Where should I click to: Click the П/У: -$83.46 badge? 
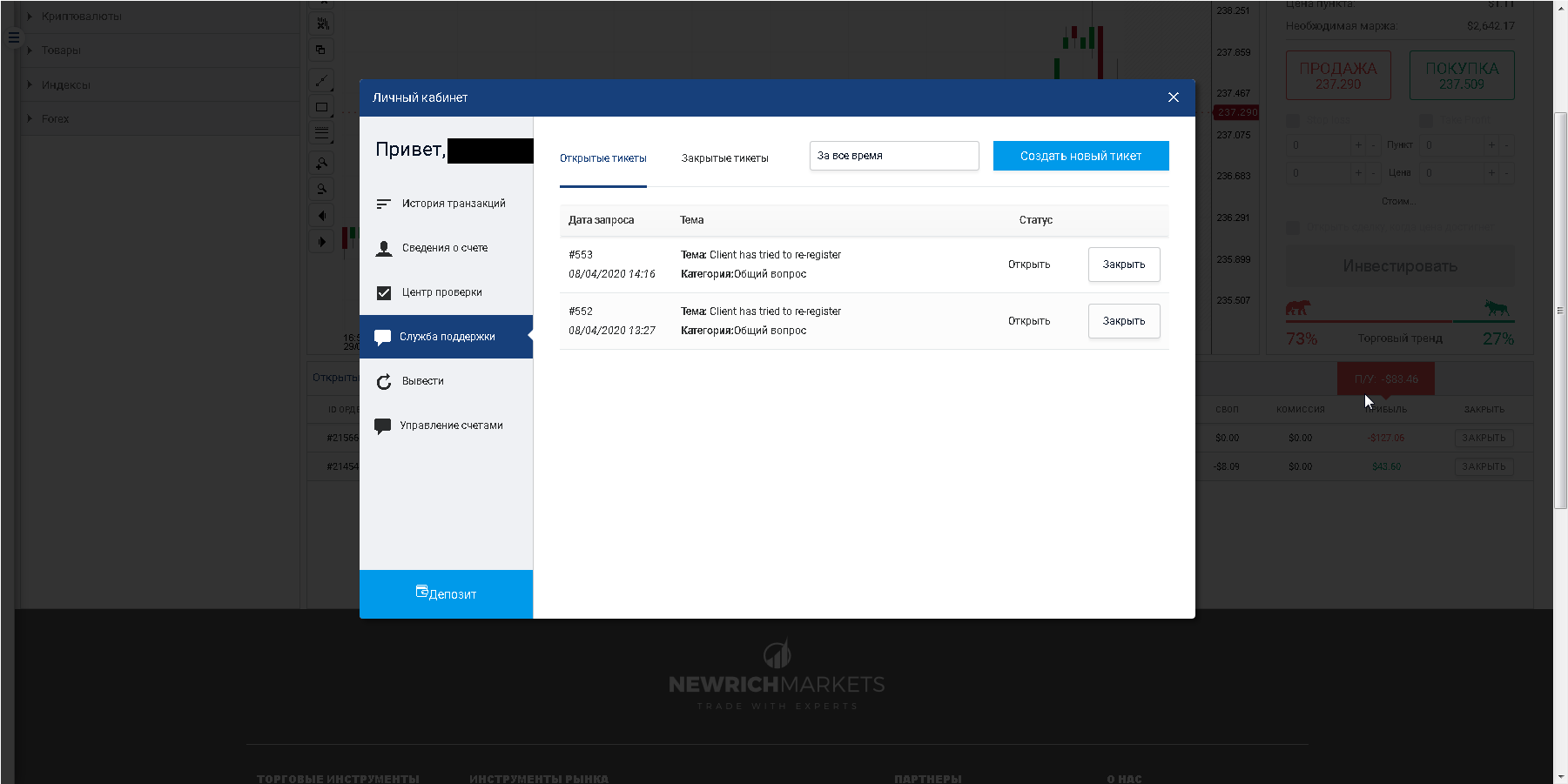[x=1386, y=379]
